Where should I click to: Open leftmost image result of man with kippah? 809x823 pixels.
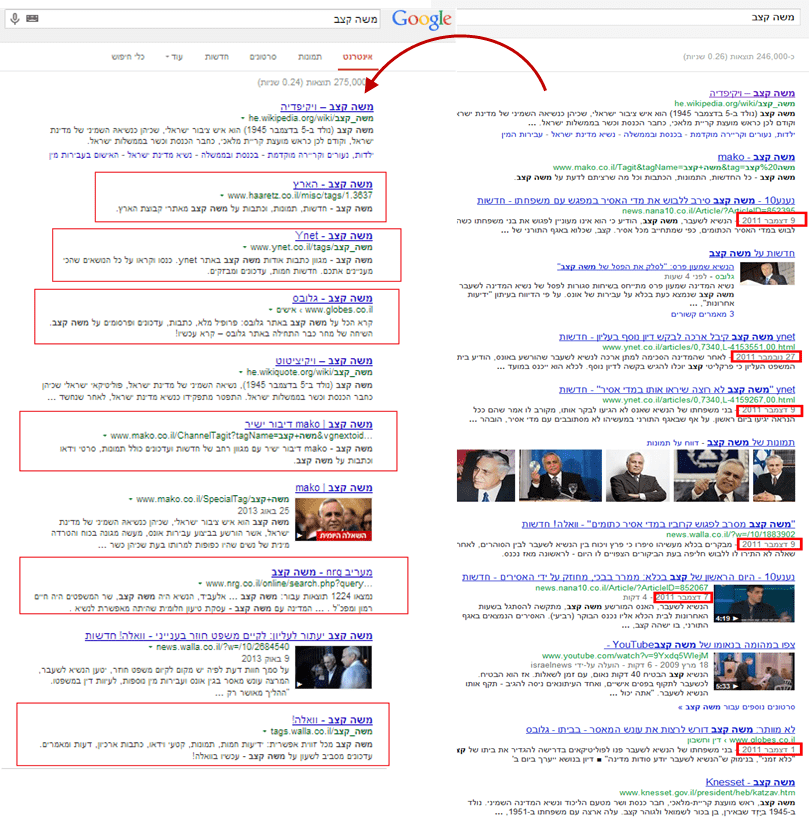pyautogui.click(x=486, y=476)
